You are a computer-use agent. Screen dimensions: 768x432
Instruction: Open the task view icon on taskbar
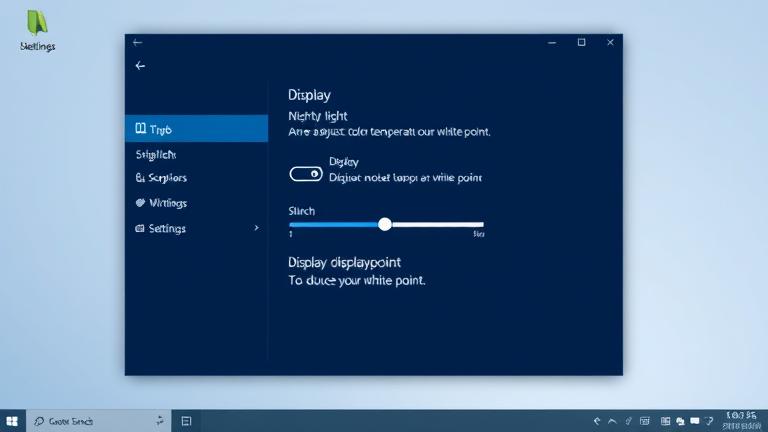[x=186, y=422]
